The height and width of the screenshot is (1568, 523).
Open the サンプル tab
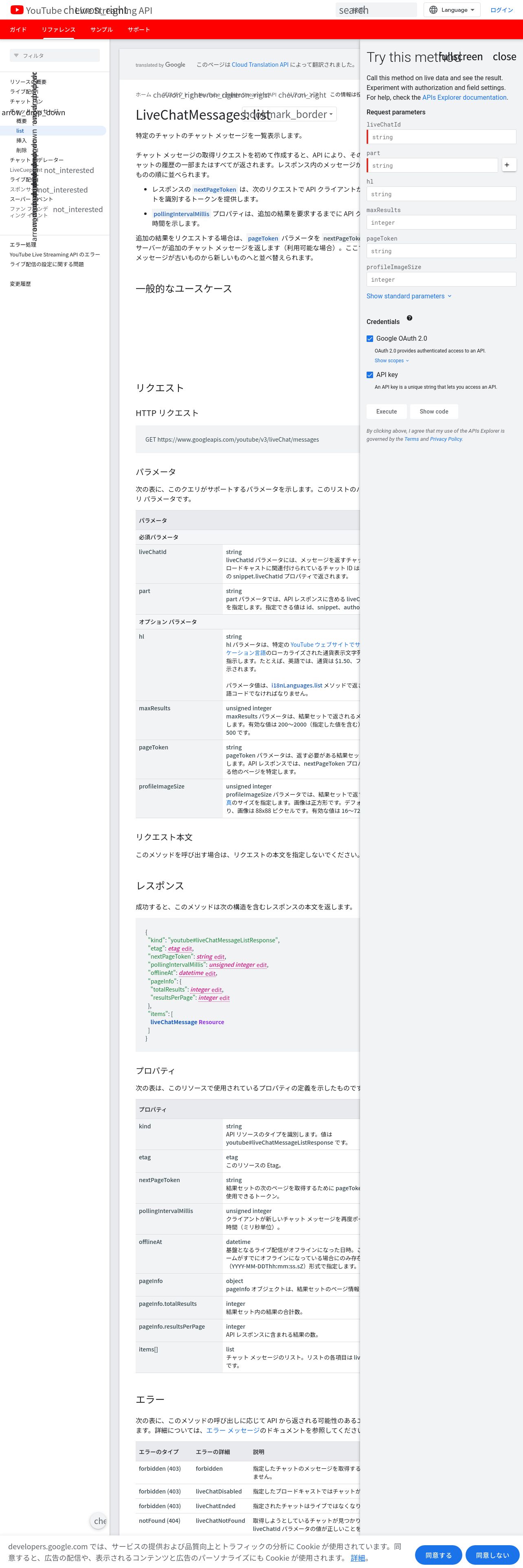tap(102, 29)
